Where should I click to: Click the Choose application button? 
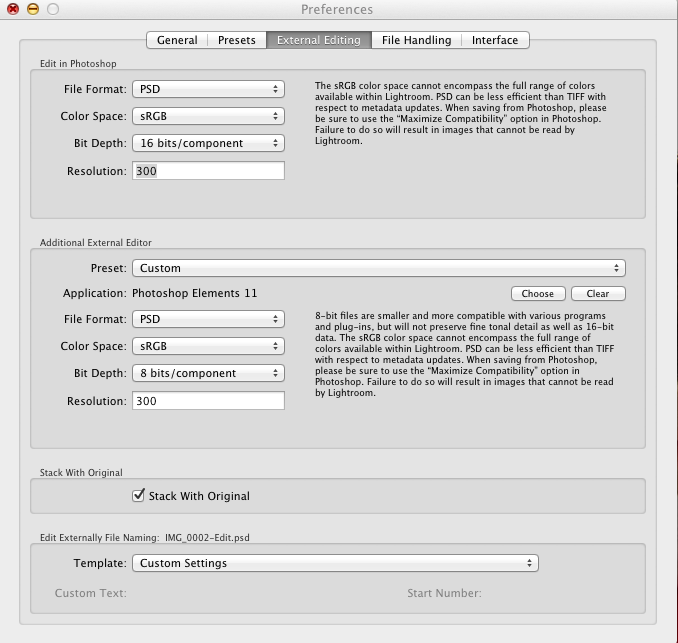coord(538,294)
